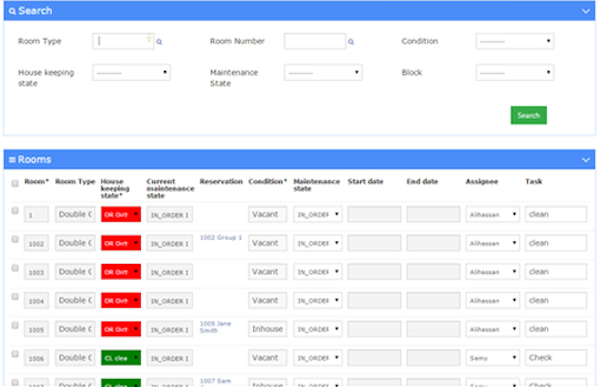Click the Room Type lookup magnifier icon
600x387 pixels.
tap(159, 42)
